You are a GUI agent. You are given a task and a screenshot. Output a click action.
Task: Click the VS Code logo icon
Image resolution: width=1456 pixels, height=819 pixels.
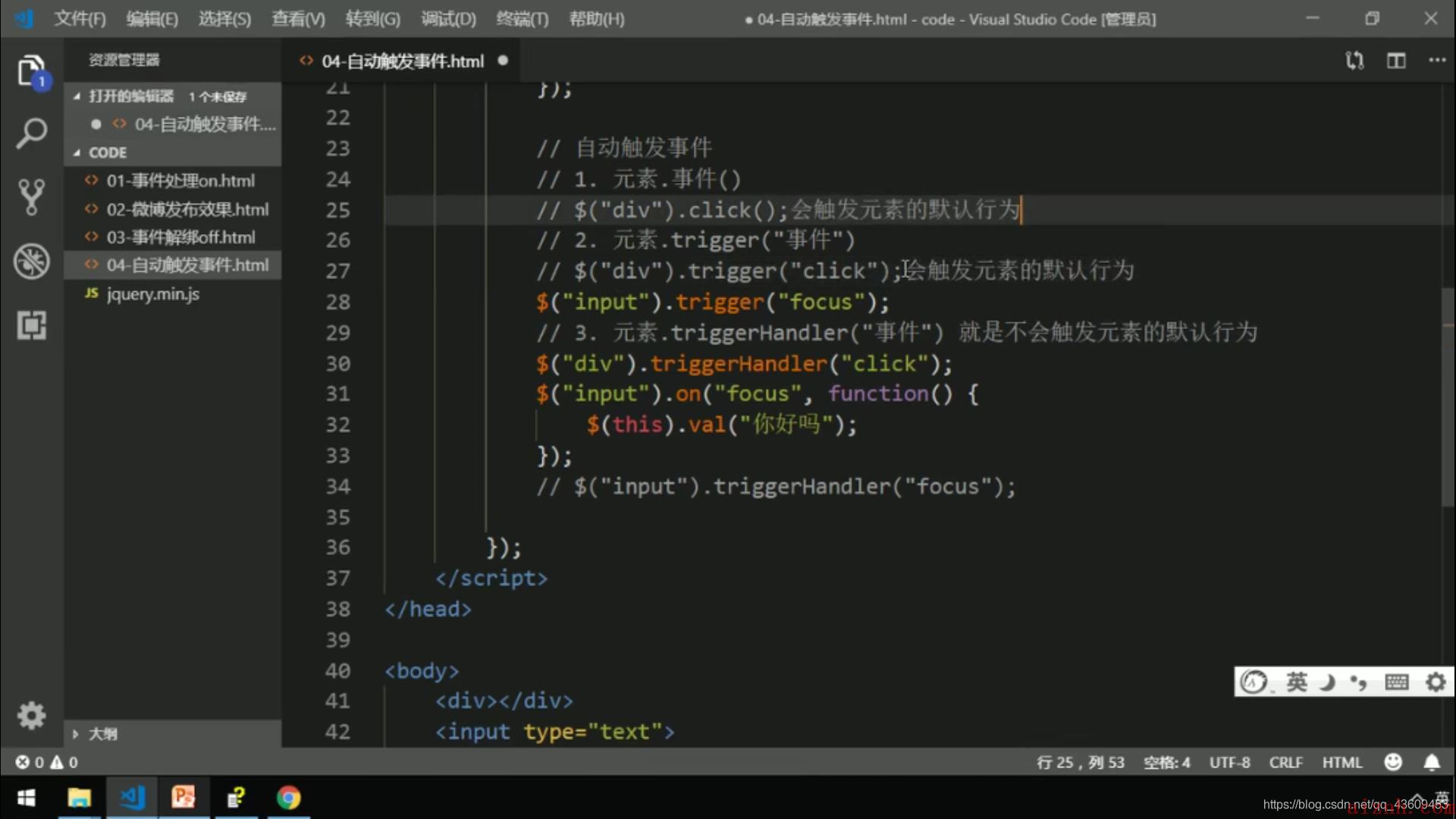coord(24,18)
